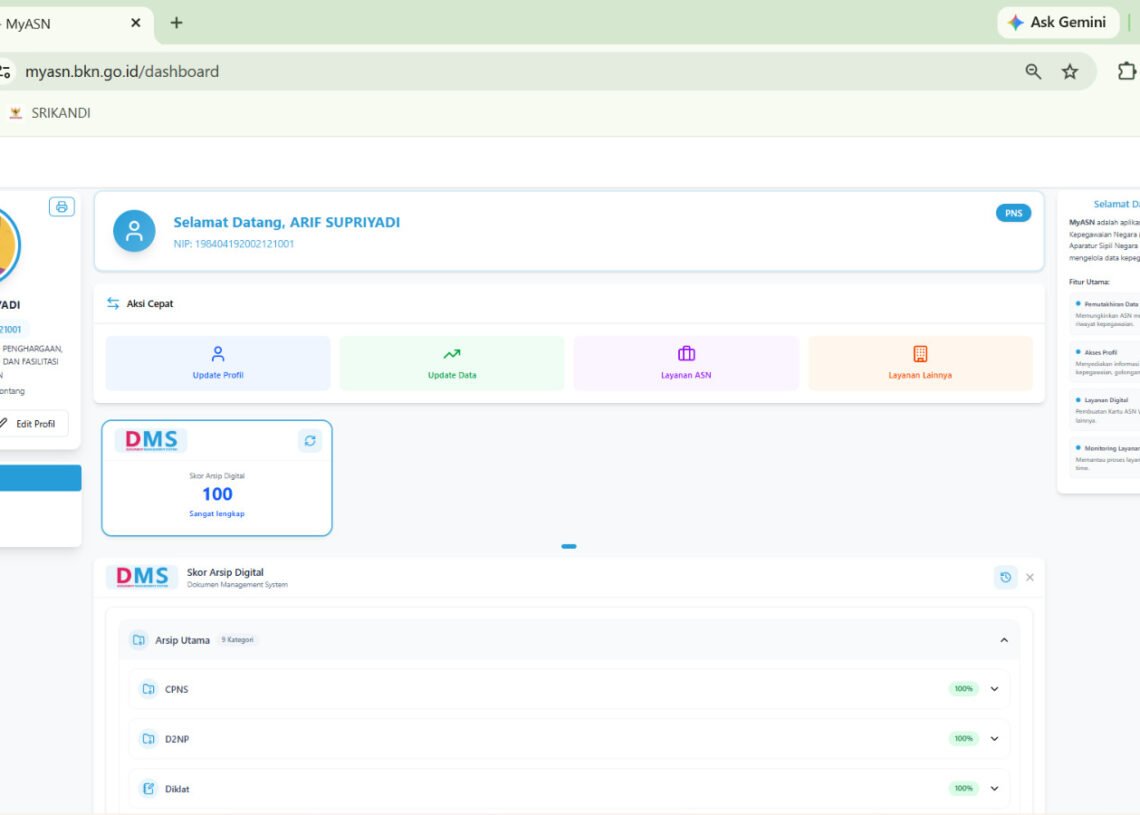Refresh the DMS score card

310,441
